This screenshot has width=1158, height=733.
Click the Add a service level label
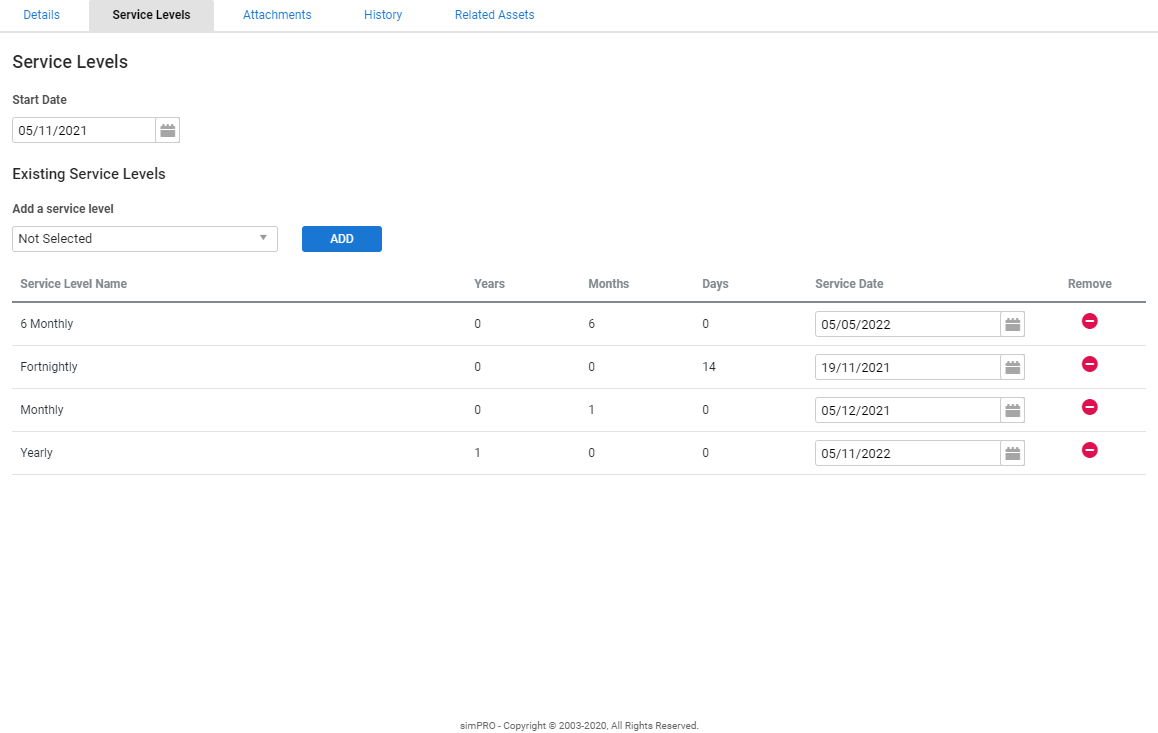tap(63, 209)
